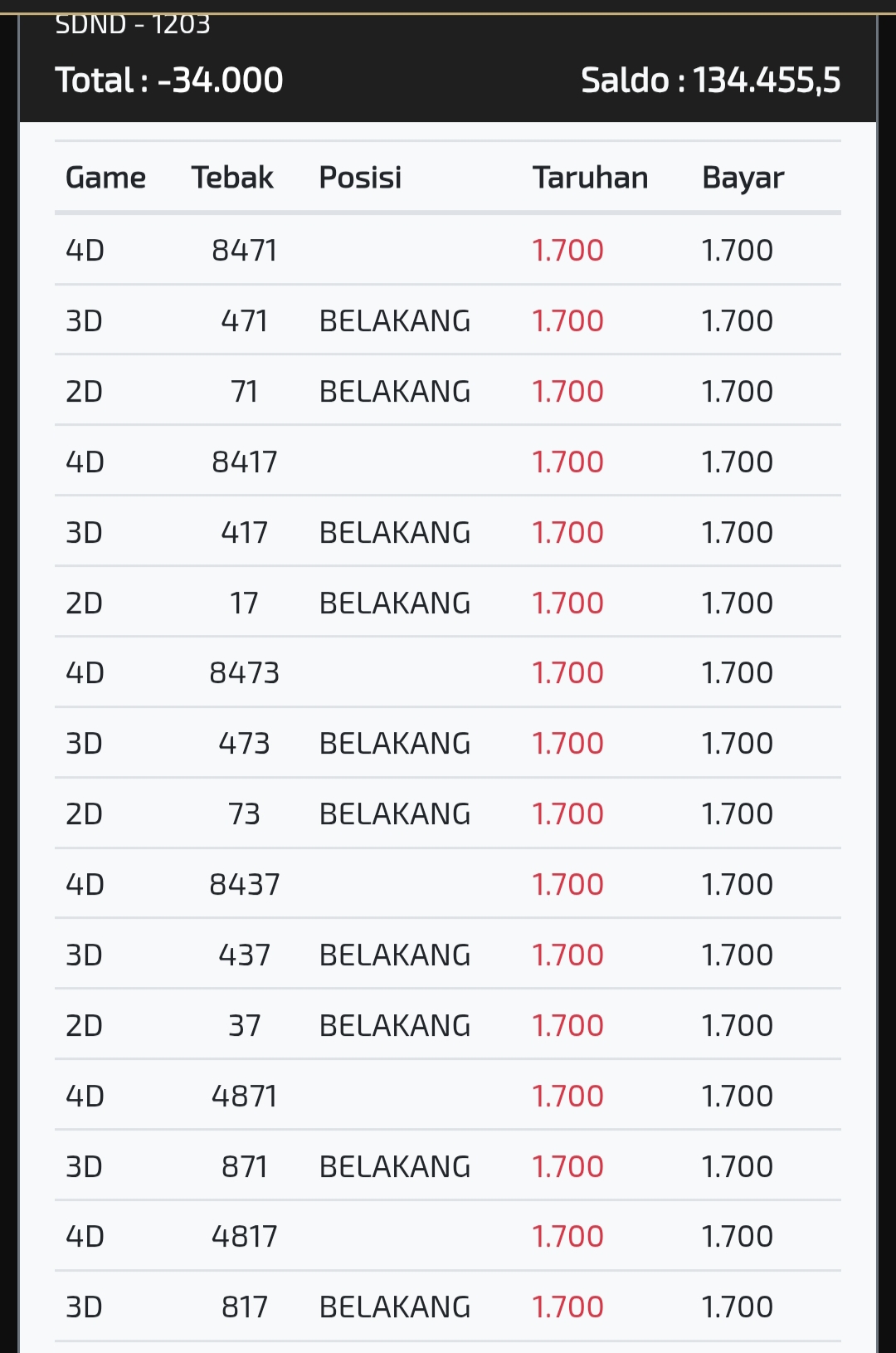
Task: Tap Bayar amount in the 817 row
Action: [x=737, y=1307]
